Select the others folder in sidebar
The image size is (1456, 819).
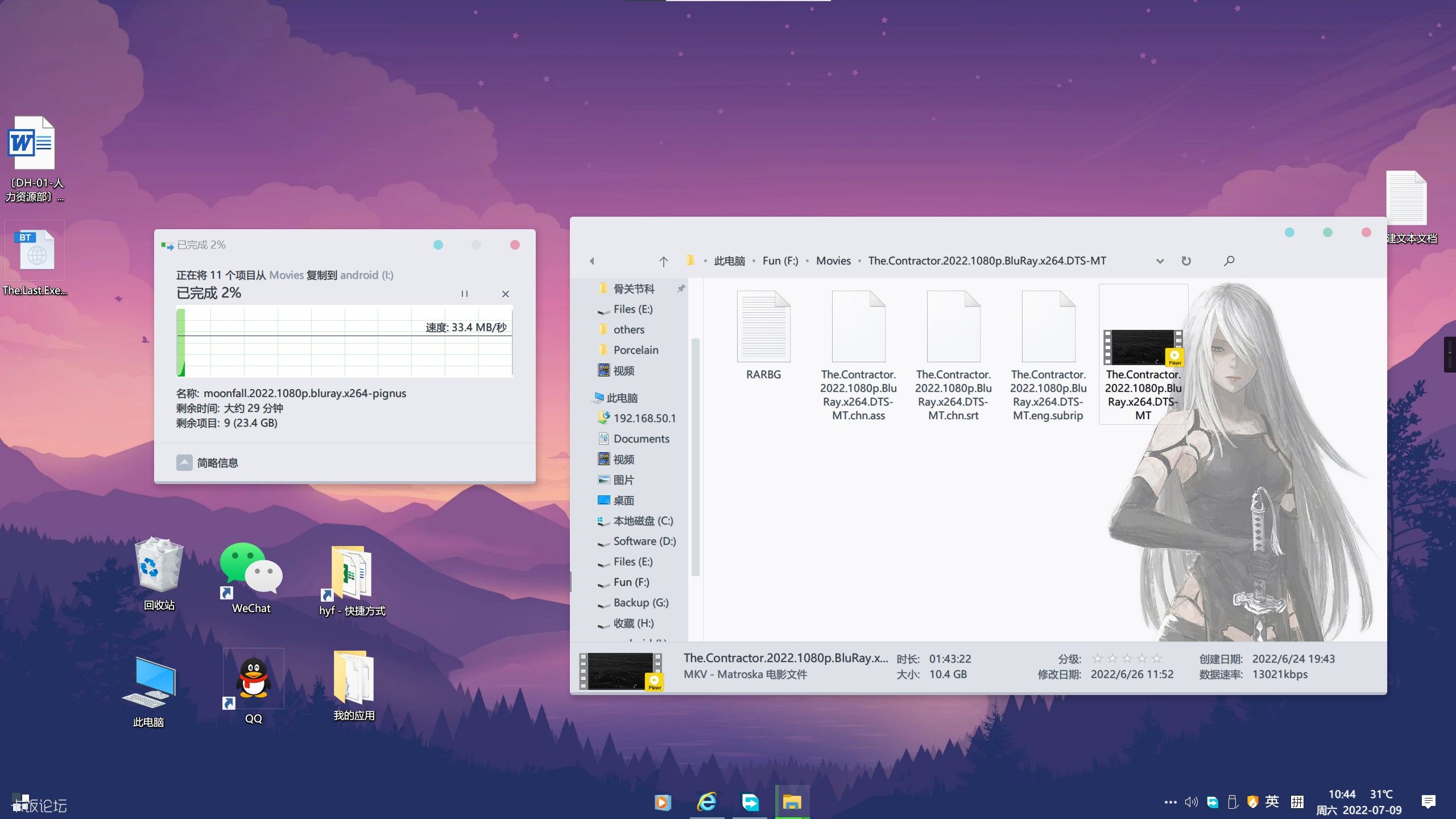coord(628,329)
